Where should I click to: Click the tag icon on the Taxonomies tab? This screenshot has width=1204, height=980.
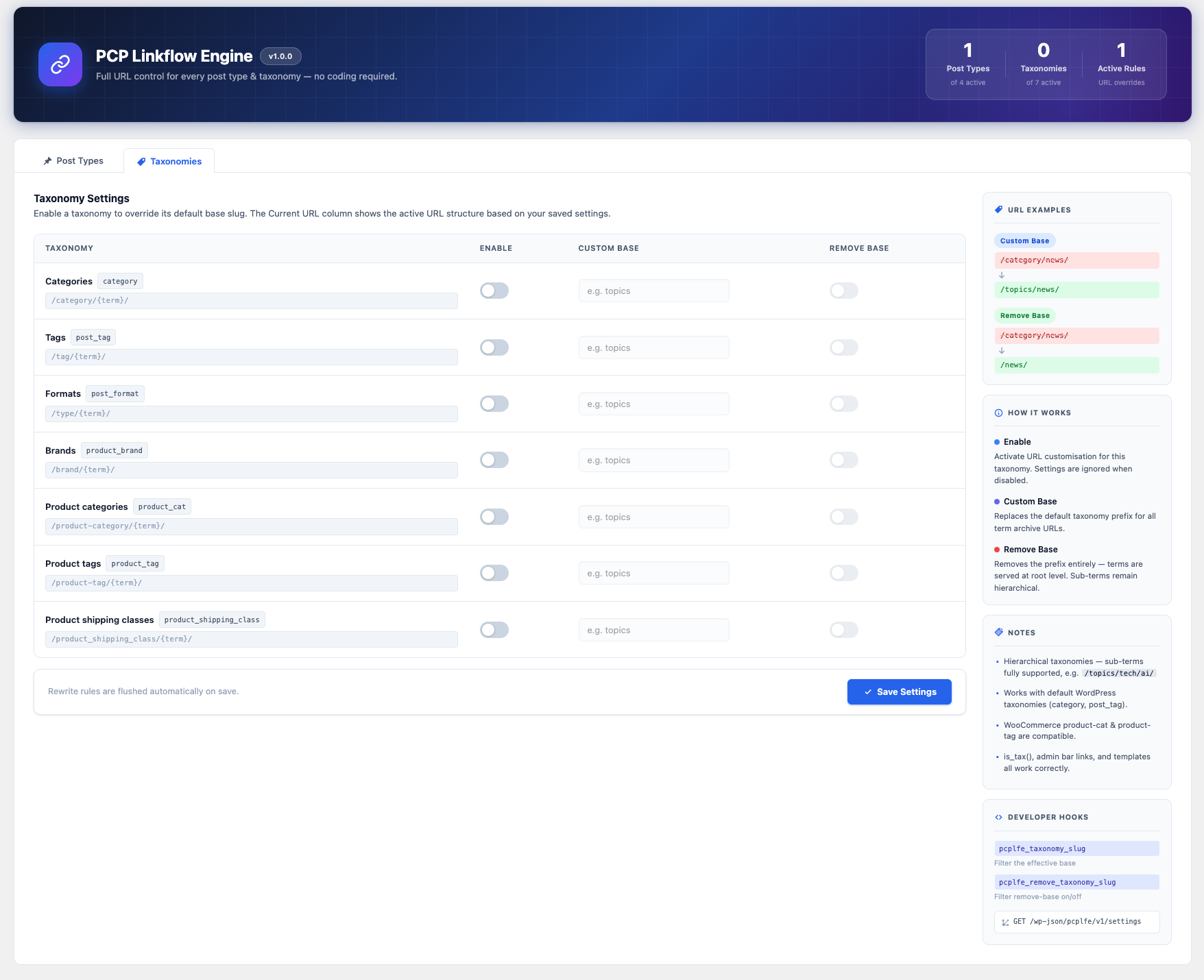click(141, 162)
